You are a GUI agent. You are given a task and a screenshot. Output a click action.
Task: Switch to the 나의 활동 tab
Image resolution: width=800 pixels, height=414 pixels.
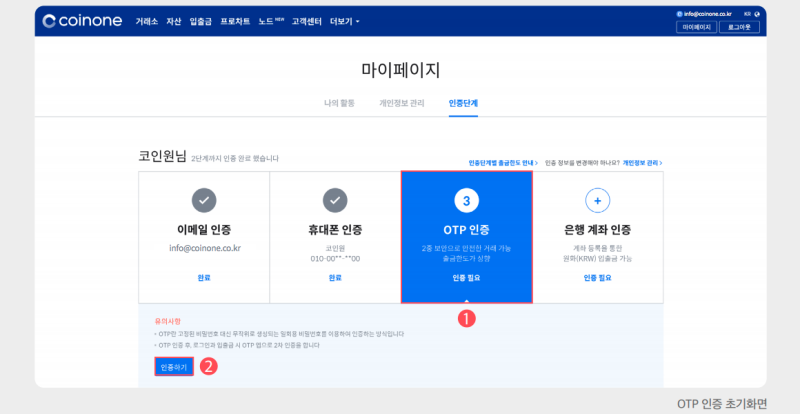coord(339,103)
